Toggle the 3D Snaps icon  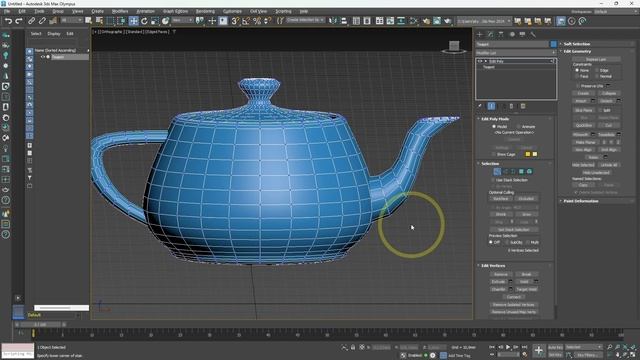coord(235,21)
